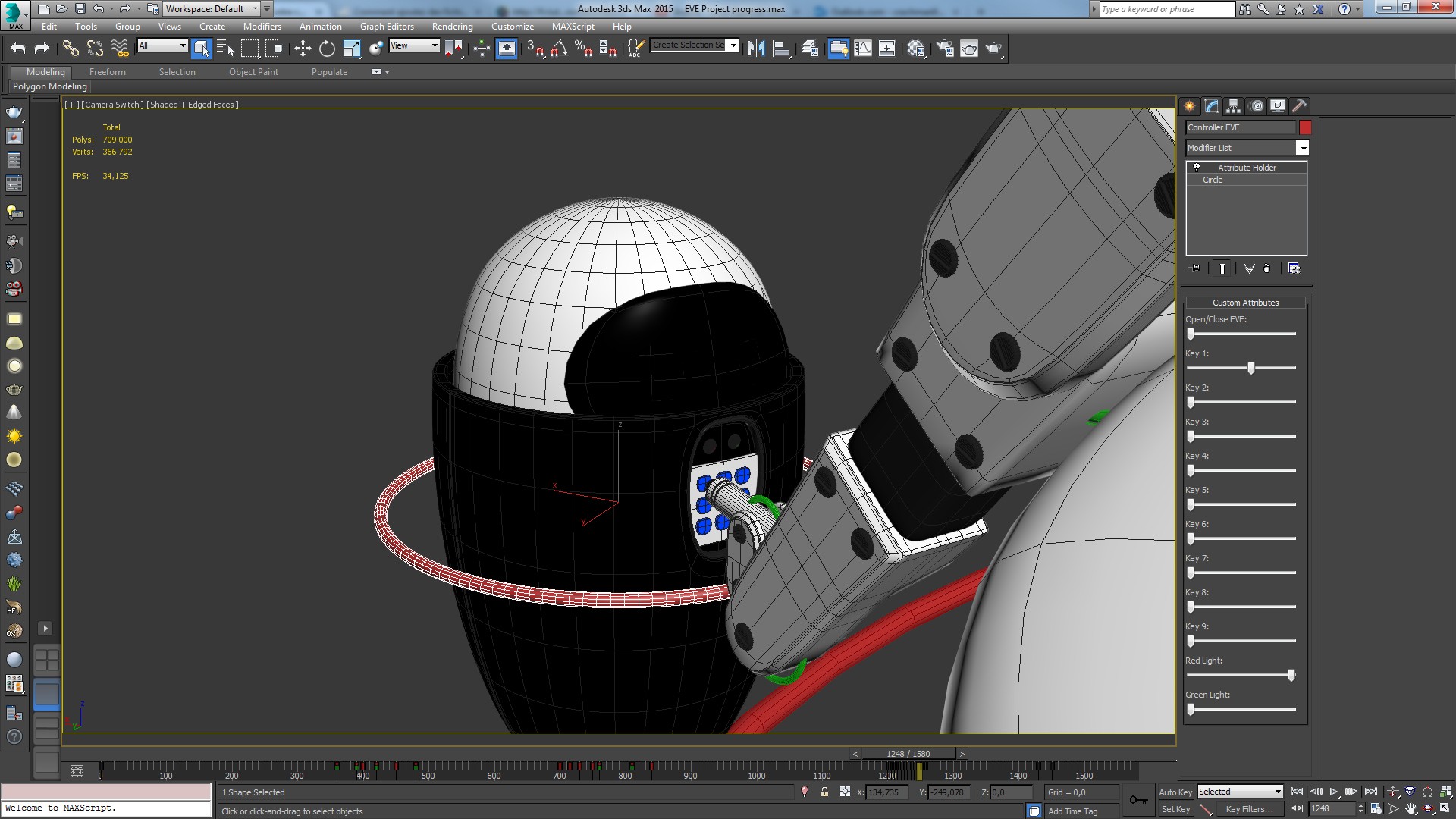The width and height of the screenshot is (1456, 819).
Task: Click the Render Production teapot icon
Action: (993, 49)
